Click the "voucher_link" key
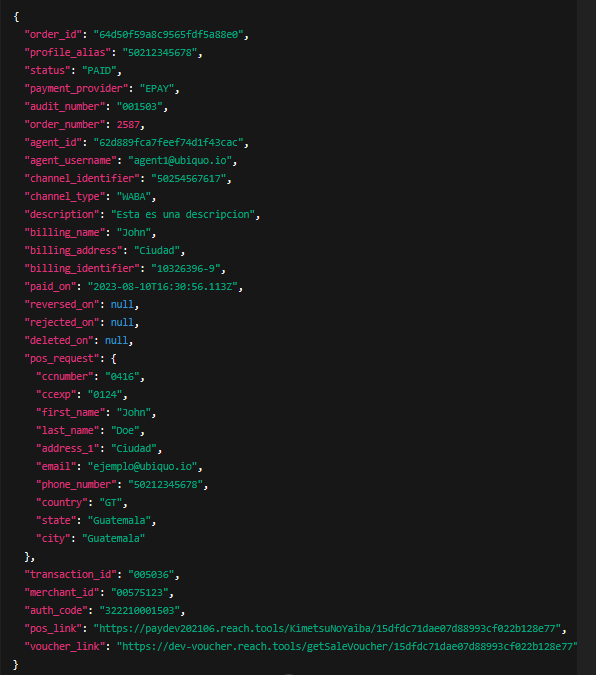The width and height of the screenshot is (596, 675). [65, 647]
